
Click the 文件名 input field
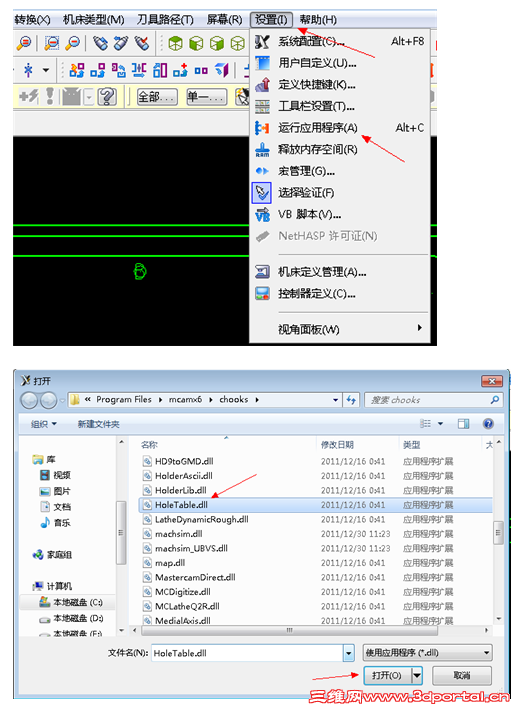(x=247, y=653)
